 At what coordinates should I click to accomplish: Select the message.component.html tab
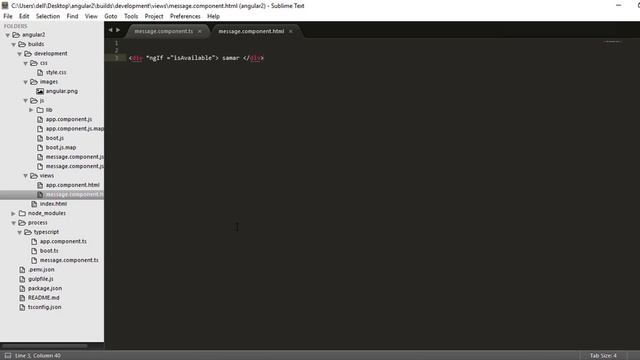[x=251, y=31]
